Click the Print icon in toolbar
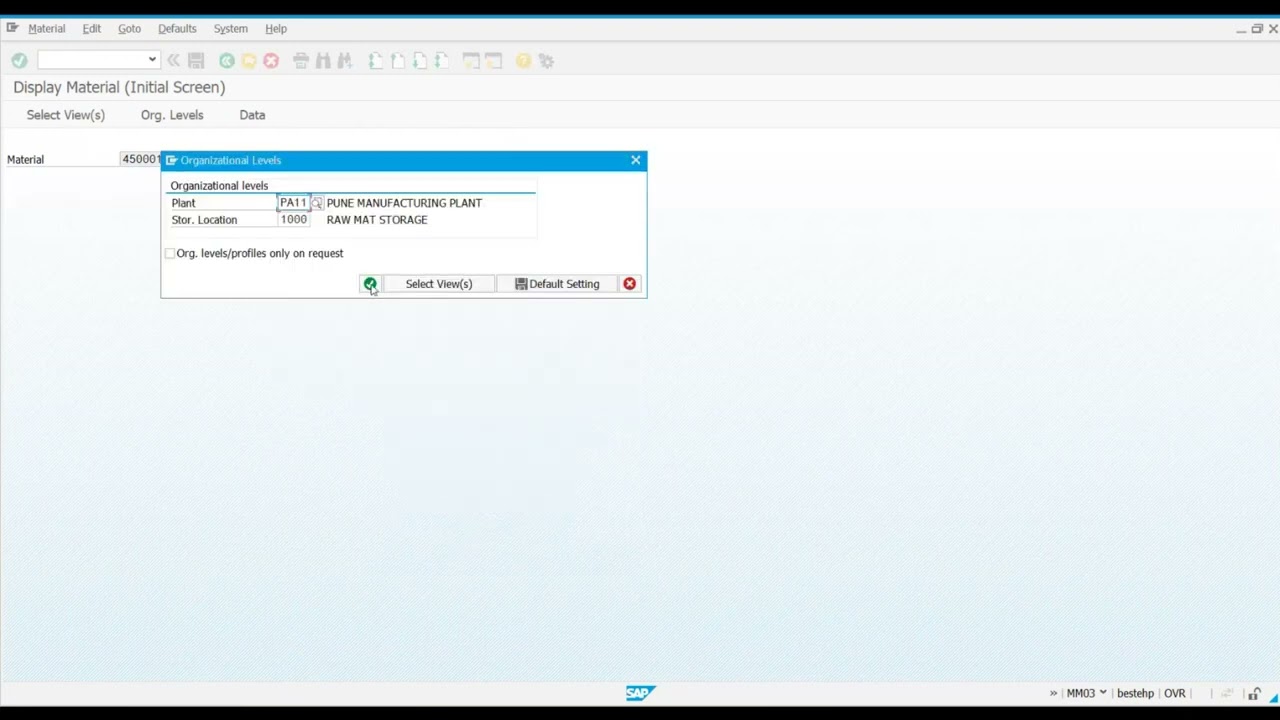This screenshot has height=720, width=1280. [x=301, y=61]
